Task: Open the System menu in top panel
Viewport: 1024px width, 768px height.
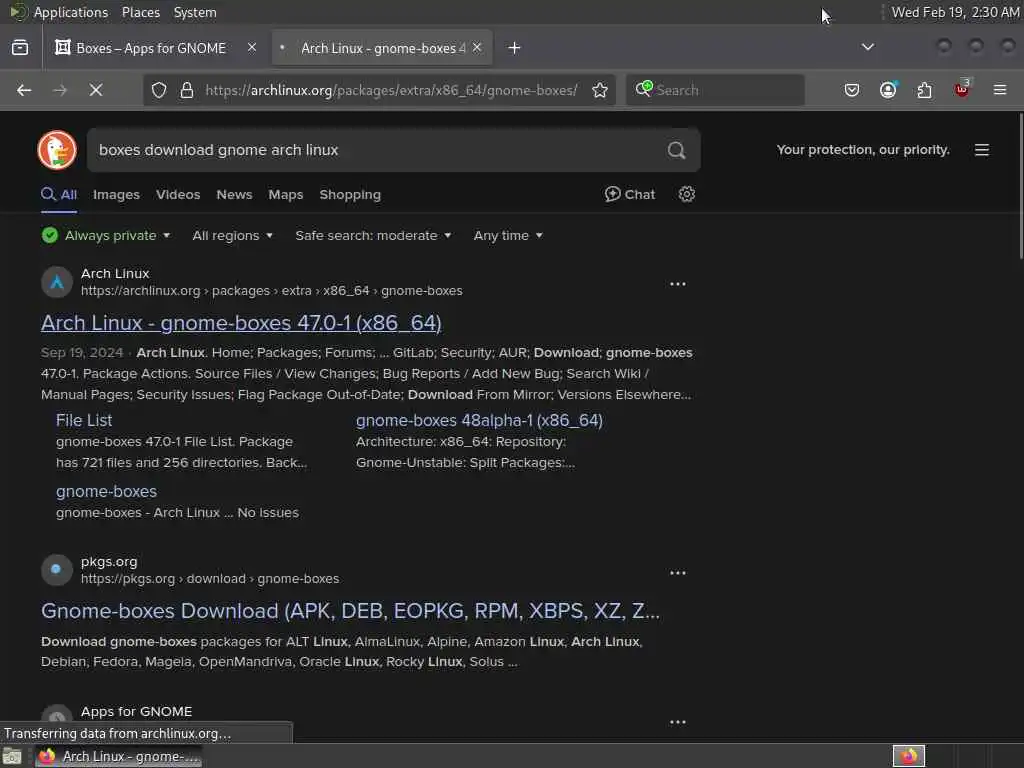Action: tap(195, 12)
